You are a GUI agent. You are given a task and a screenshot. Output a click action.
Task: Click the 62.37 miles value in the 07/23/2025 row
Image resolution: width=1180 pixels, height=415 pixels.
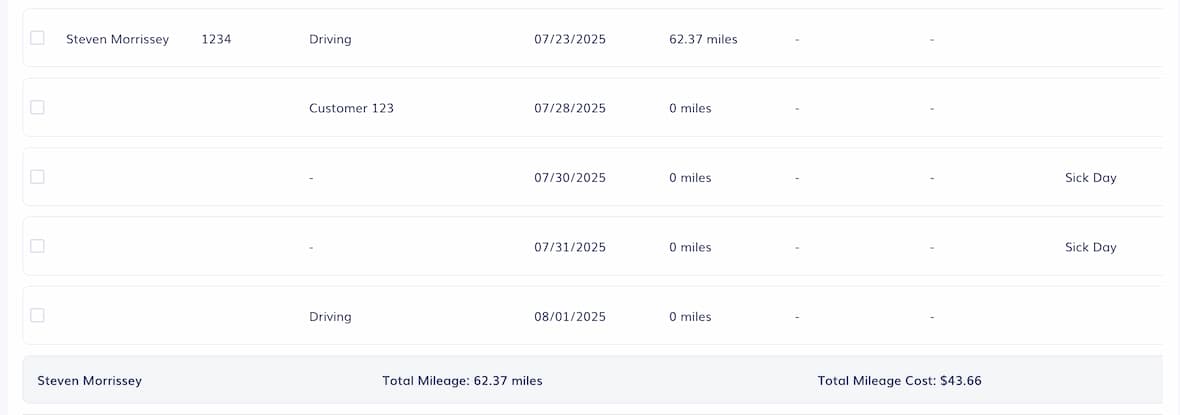(x=703, y=39)
